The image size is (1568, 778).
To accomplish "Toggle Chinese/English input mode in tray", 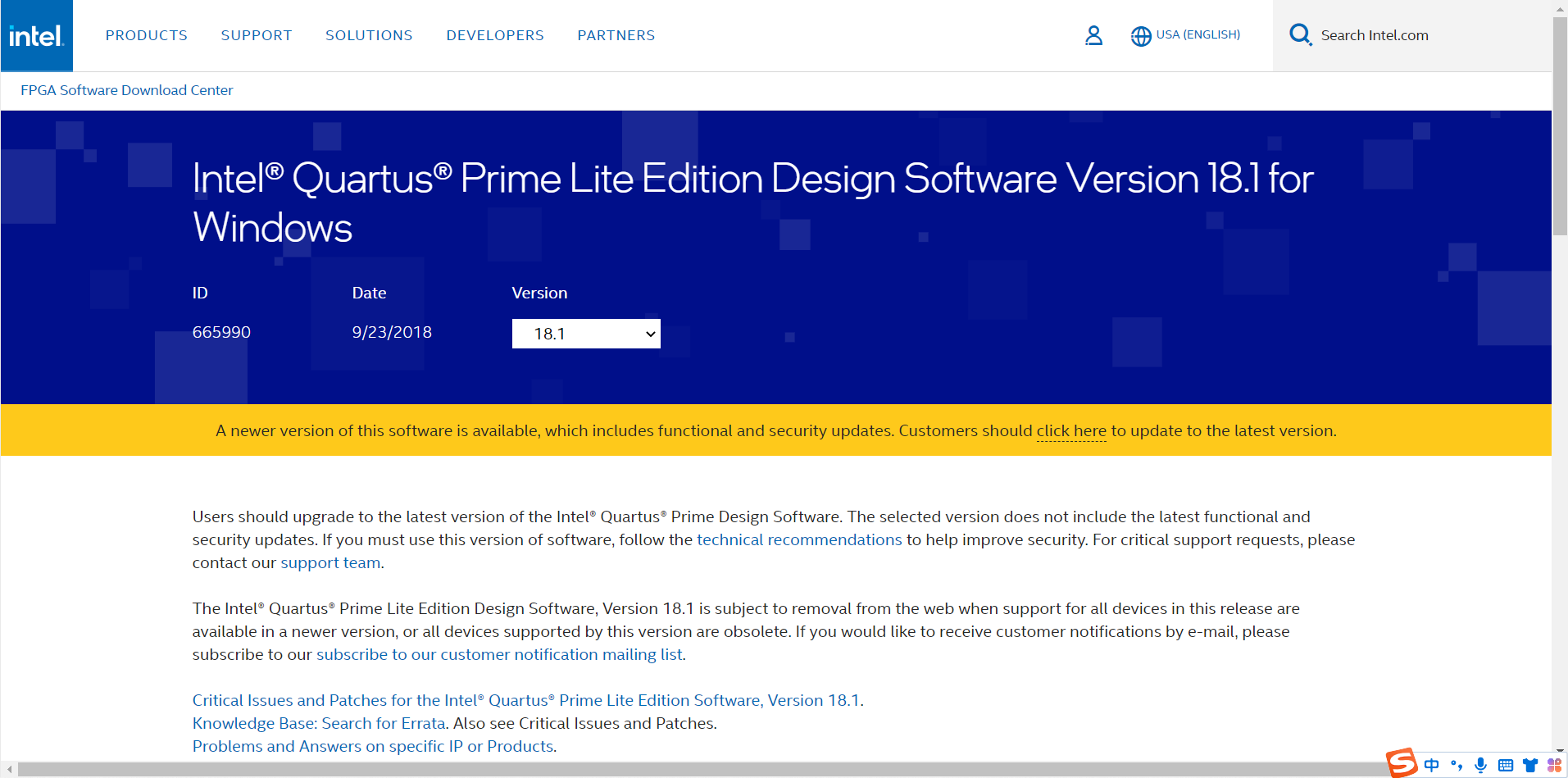I will click(1431, 765).
